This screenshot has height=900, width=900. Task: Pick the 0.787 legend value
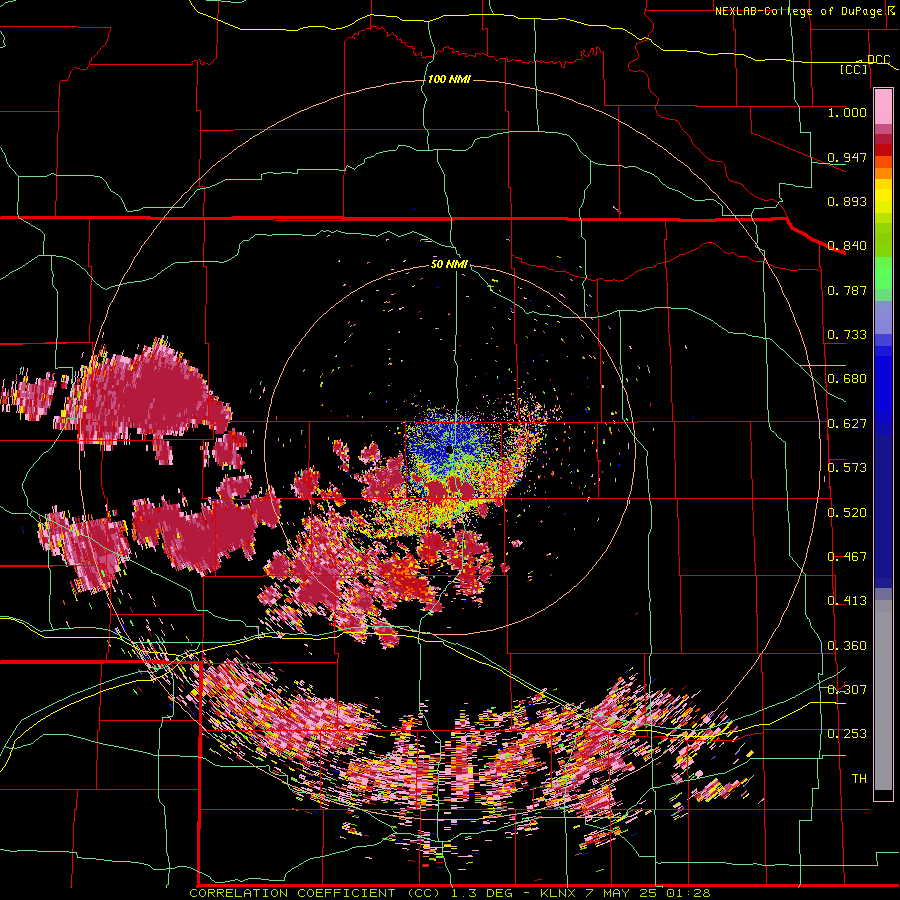click(847, 290)
